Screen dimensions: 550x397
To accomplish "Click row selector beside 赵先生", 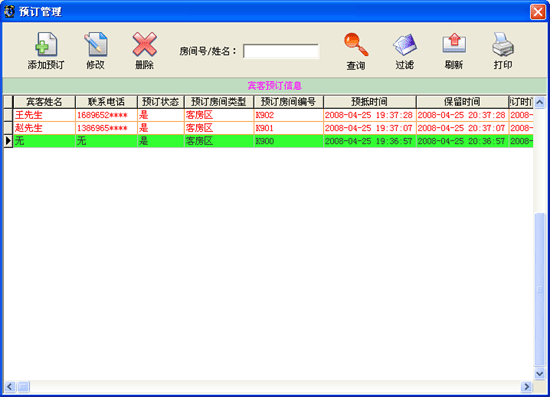I will 8,128.
